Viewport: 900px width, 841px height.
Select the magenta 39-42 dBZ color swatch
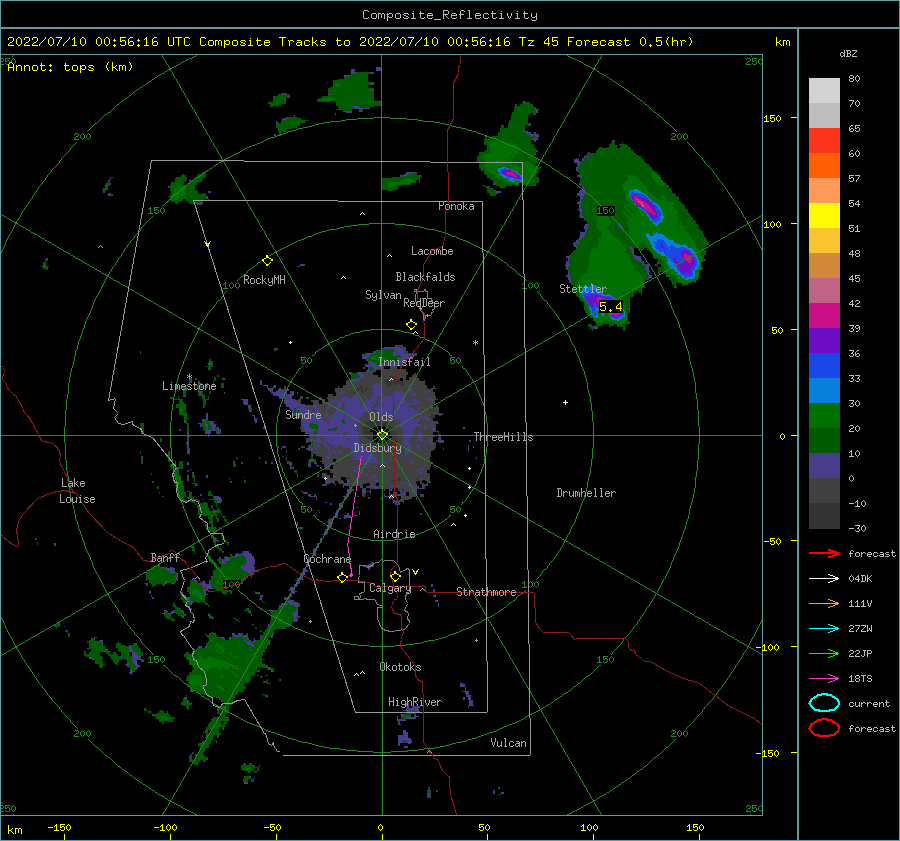[x=824, y=316]
